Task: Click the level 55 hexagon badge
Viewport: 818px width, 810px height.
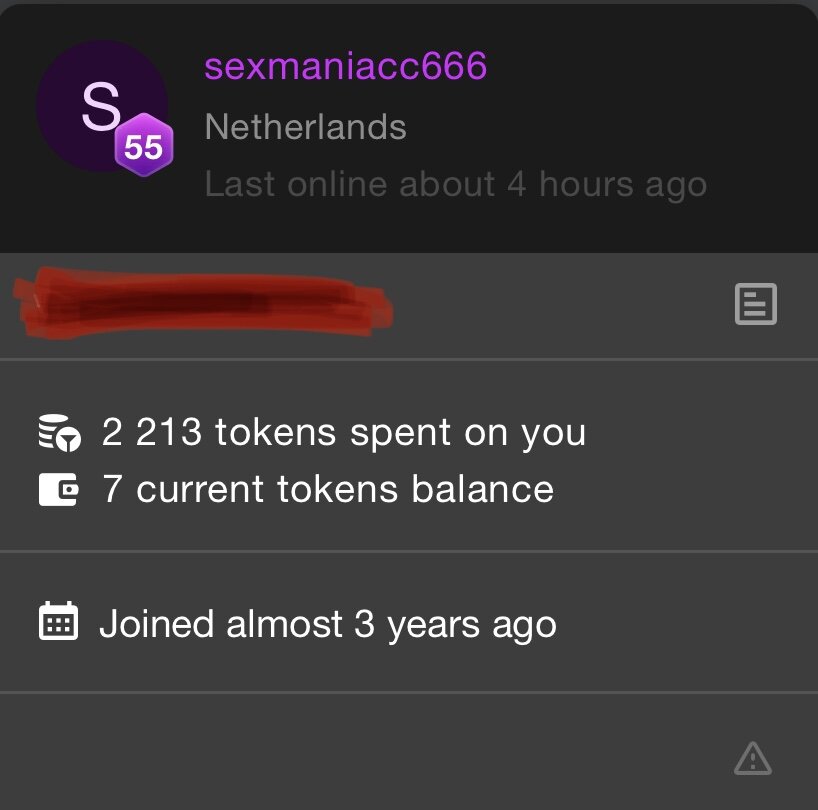Action: 144,148
